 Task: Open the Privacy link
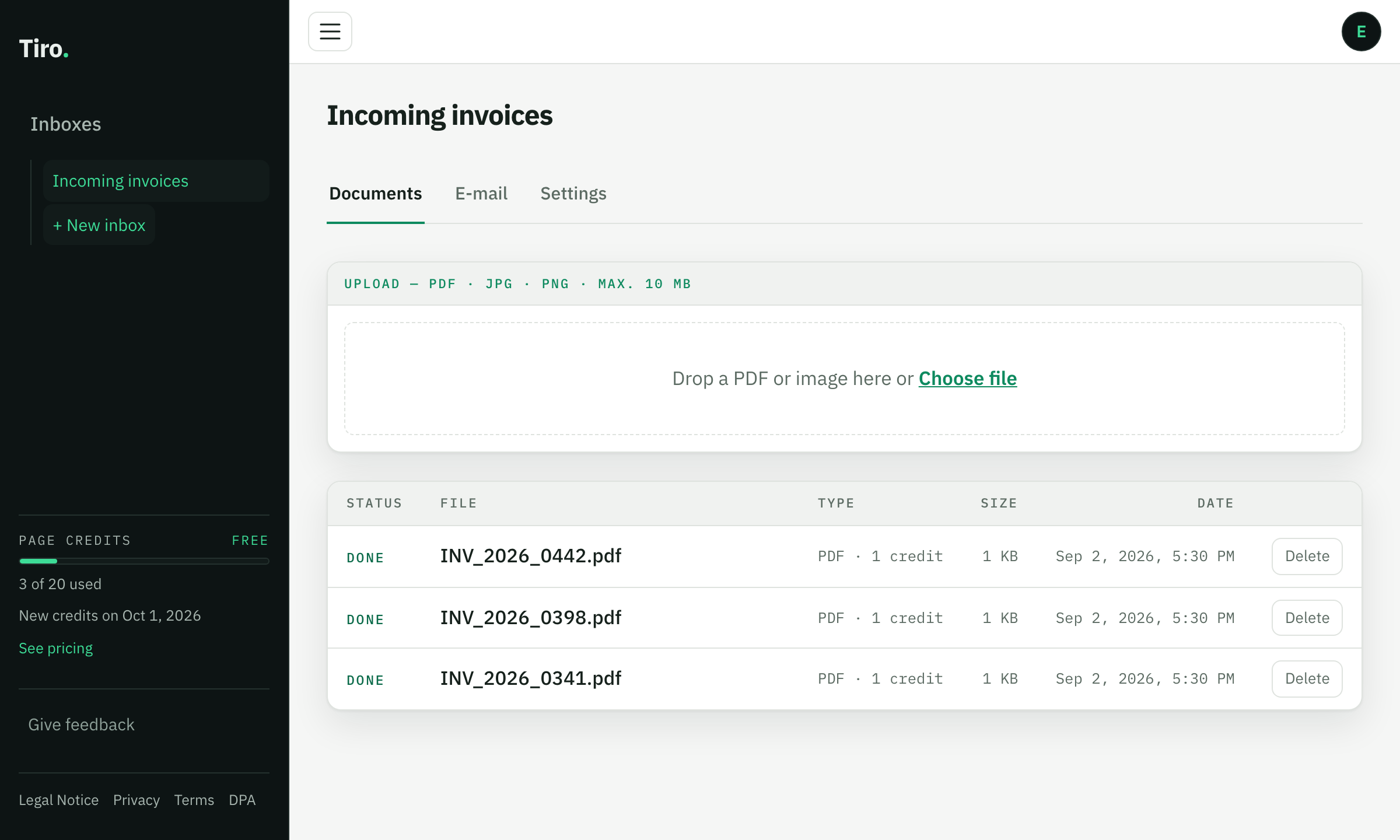pos(136,800)
